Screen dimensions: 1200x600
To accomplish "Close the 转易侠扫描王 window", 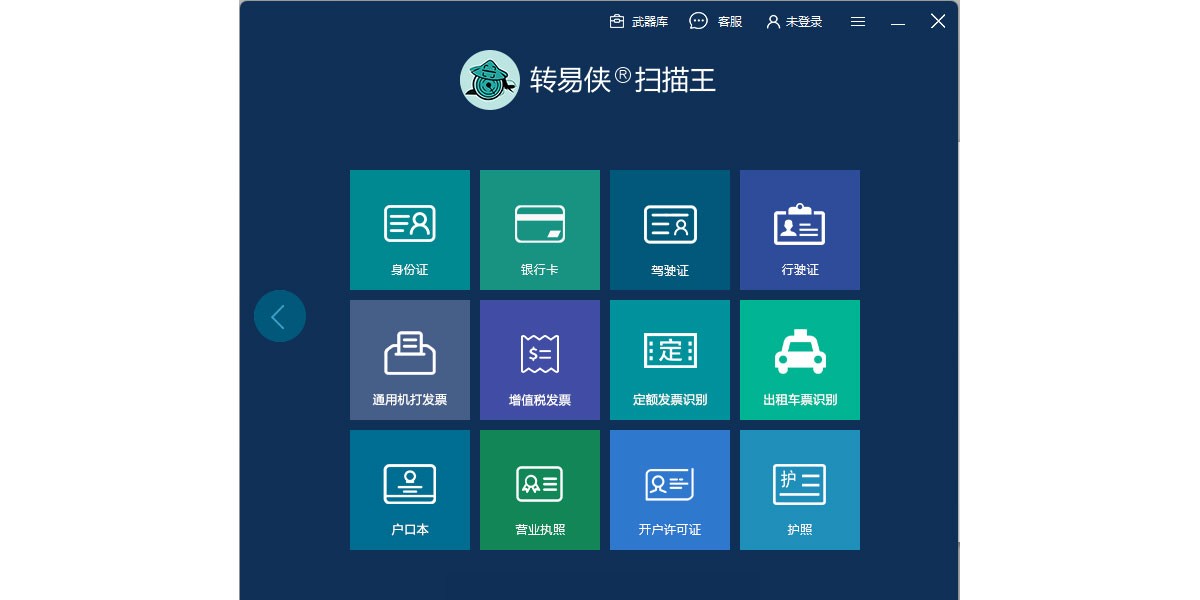I will (938, 21).
